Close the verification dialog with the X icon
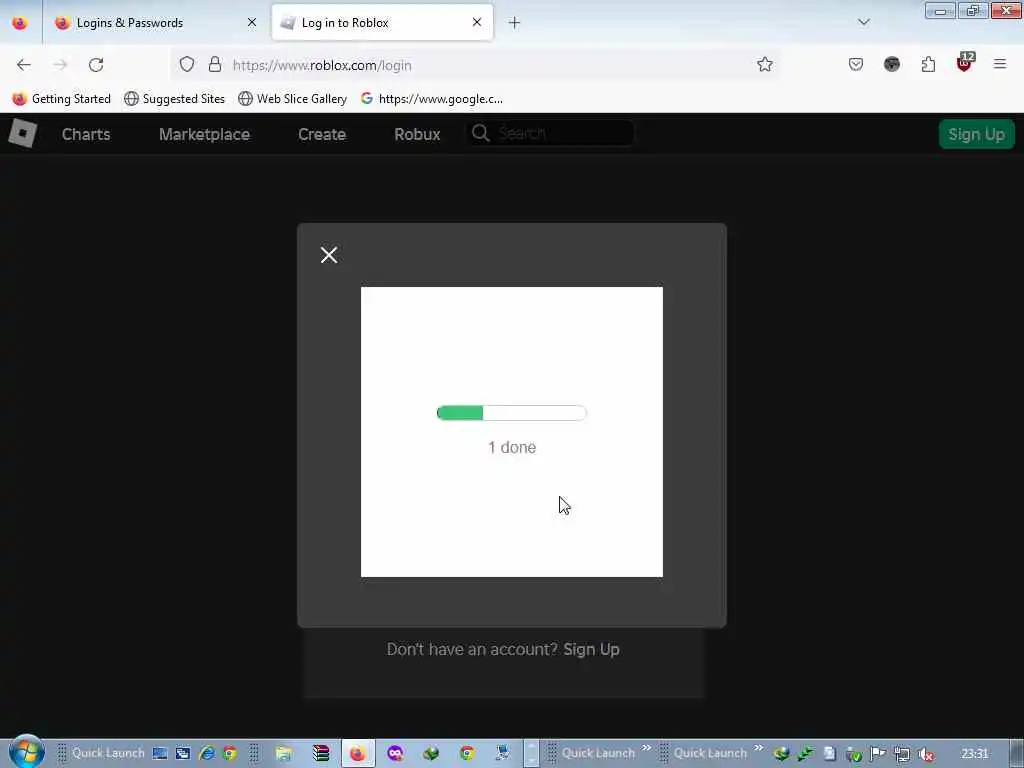 pos(329,255)
